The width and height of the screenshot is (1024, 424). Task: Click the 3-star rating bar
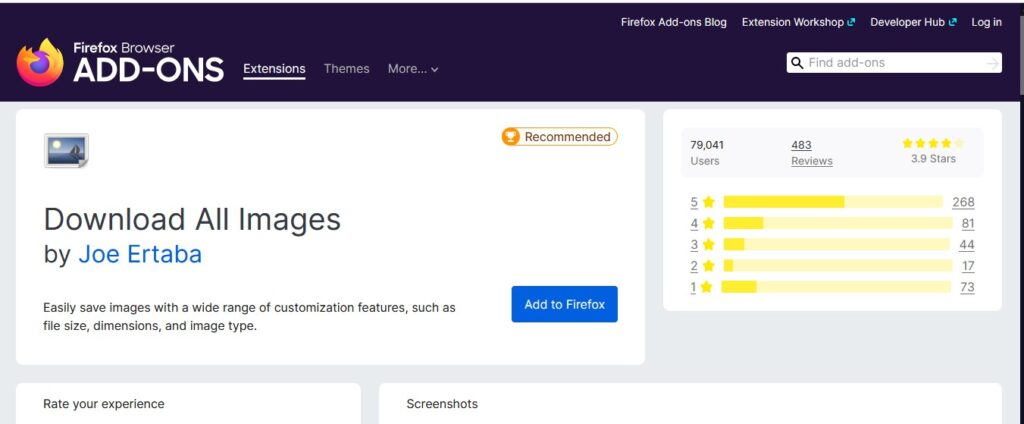(x=837, y=244)
